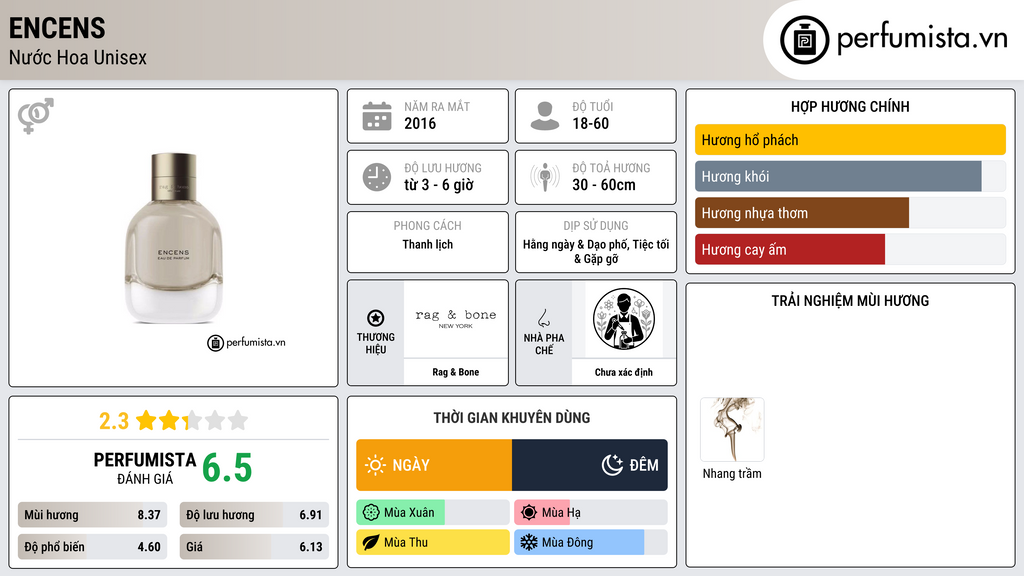
Task: Click the clock icon beside Độ lưu hương
Action: click(377, 177)
